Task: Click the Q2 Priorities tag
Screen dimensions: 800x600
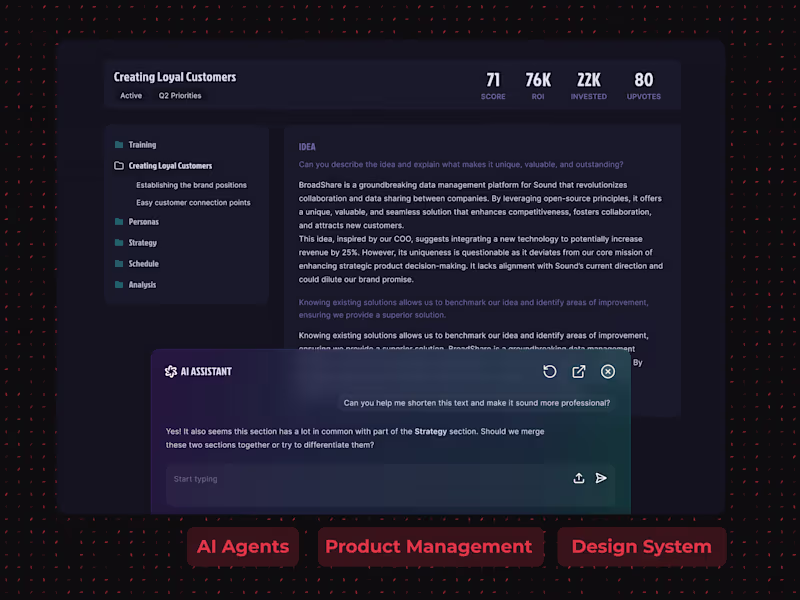Action: pos(180,95)
